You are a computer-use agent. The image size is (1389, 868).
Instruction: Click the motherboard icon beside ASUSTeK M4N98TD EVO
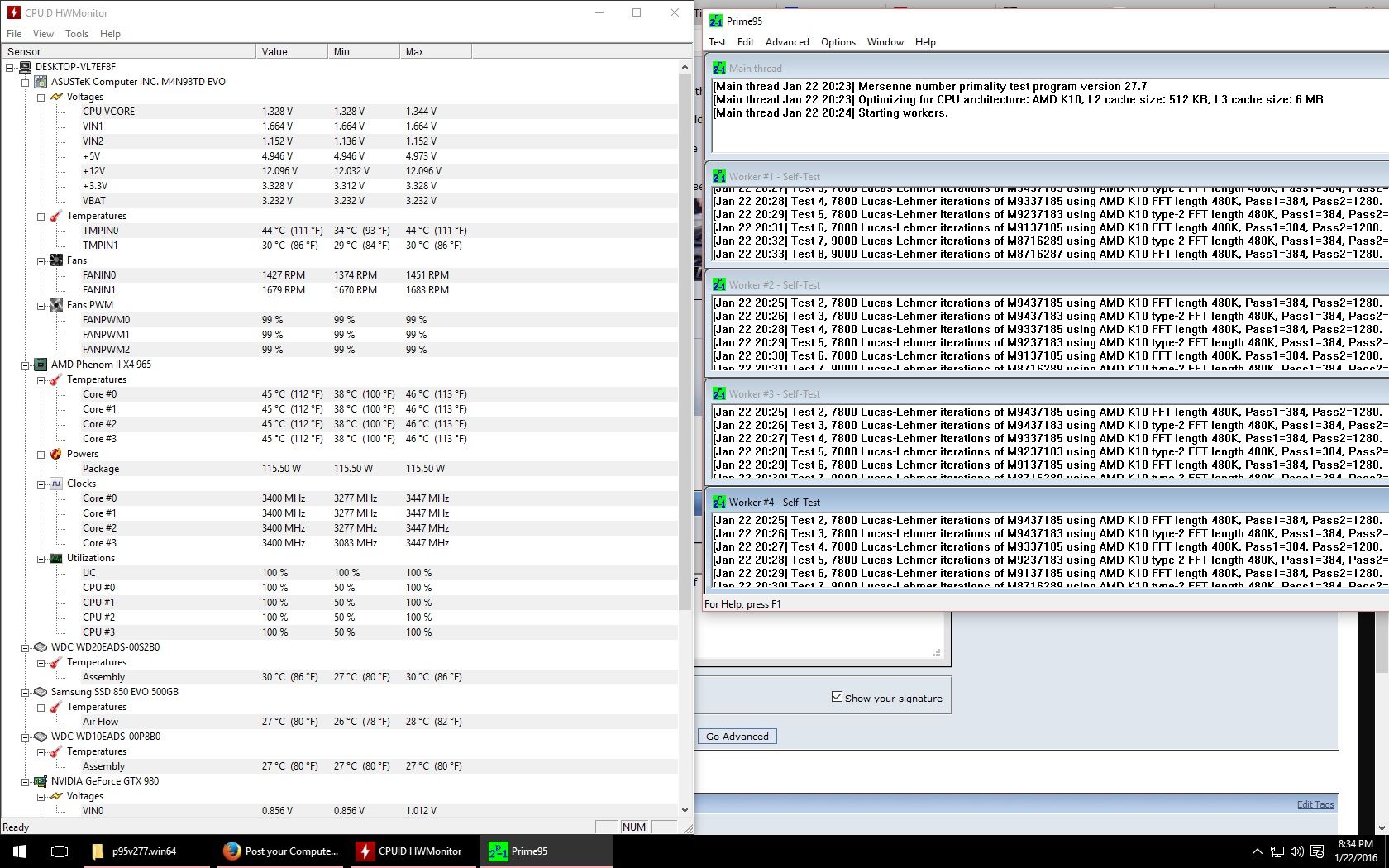click(x=40, y=82)
